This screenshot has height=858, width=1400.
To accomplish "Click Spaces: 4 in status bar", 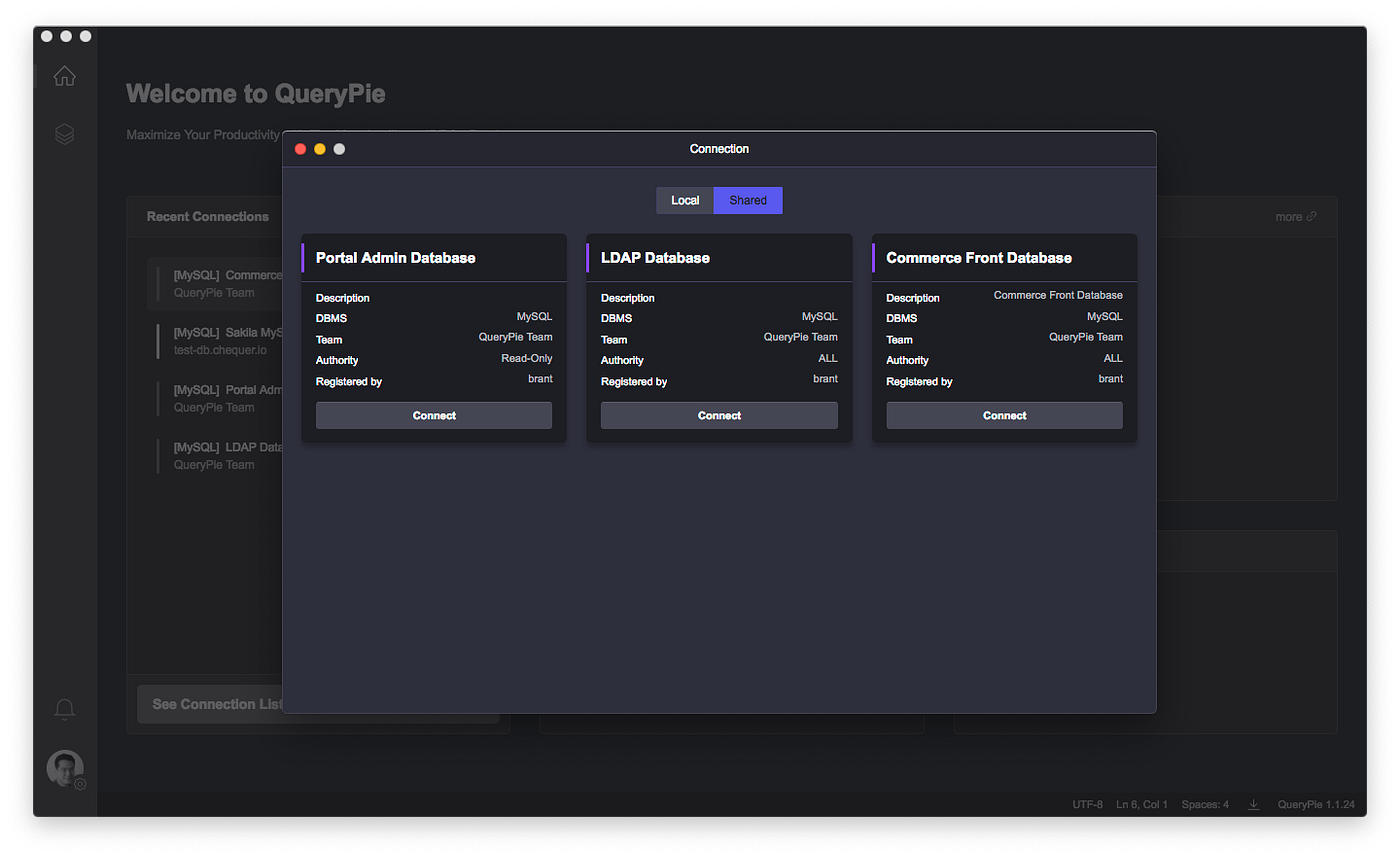I will pos(1205,804).
